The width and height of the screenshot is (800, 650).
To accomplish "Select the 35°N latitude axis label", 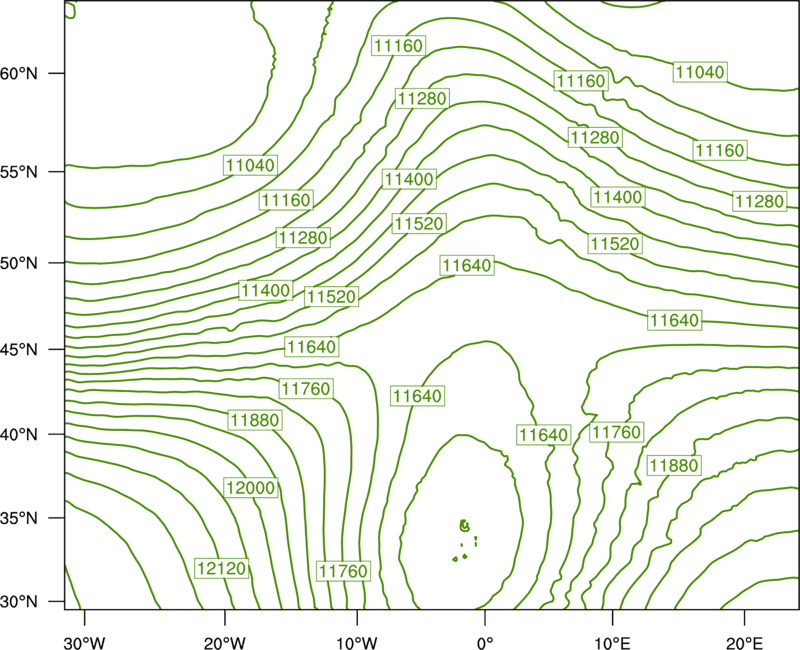I will (19, 518).
